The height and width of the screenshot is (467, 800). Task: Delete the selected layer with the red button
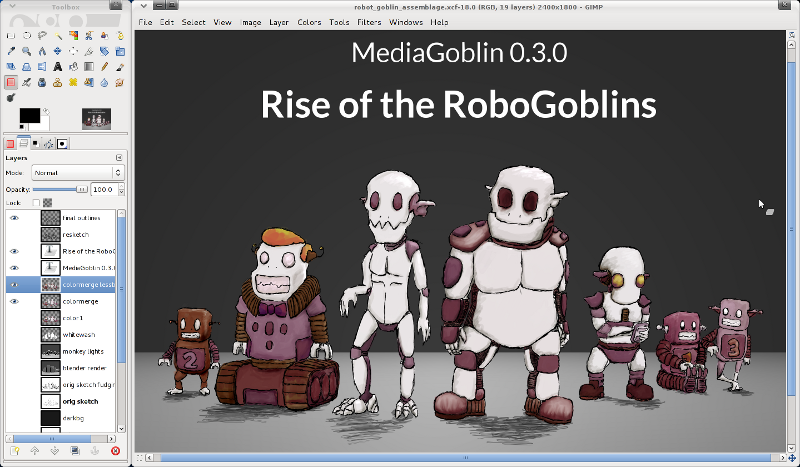115,451
